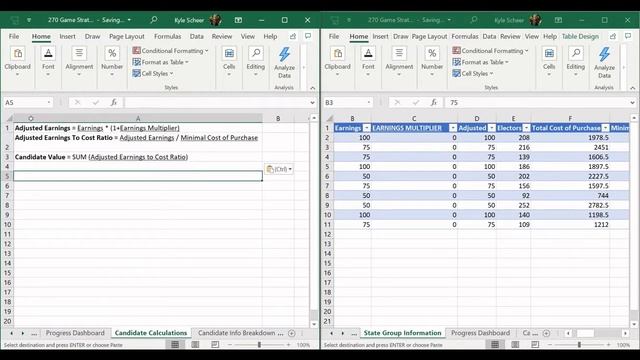Open Conditional Formatting dropdown in left window

(x=170, y=51)
